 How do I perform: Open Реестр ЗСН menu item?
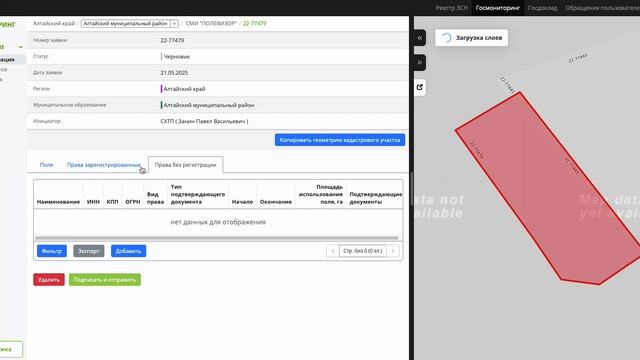click(x=451, y=8)
